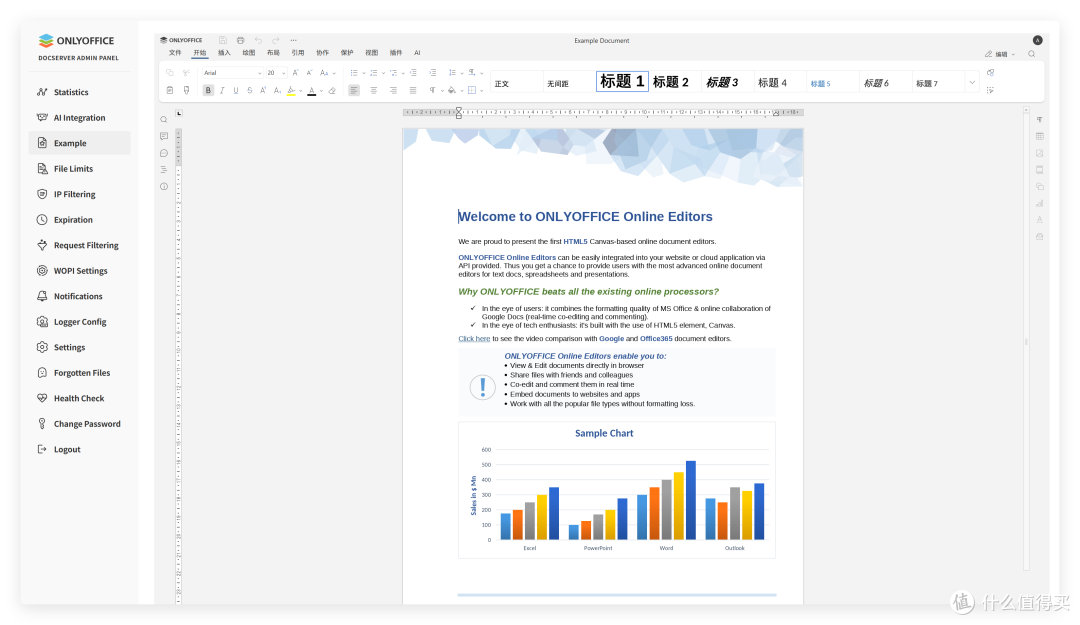The width and height of the screenshot is (1080, 625).
Task: Toggle Superscript formatting
Action: coord(263,90)
